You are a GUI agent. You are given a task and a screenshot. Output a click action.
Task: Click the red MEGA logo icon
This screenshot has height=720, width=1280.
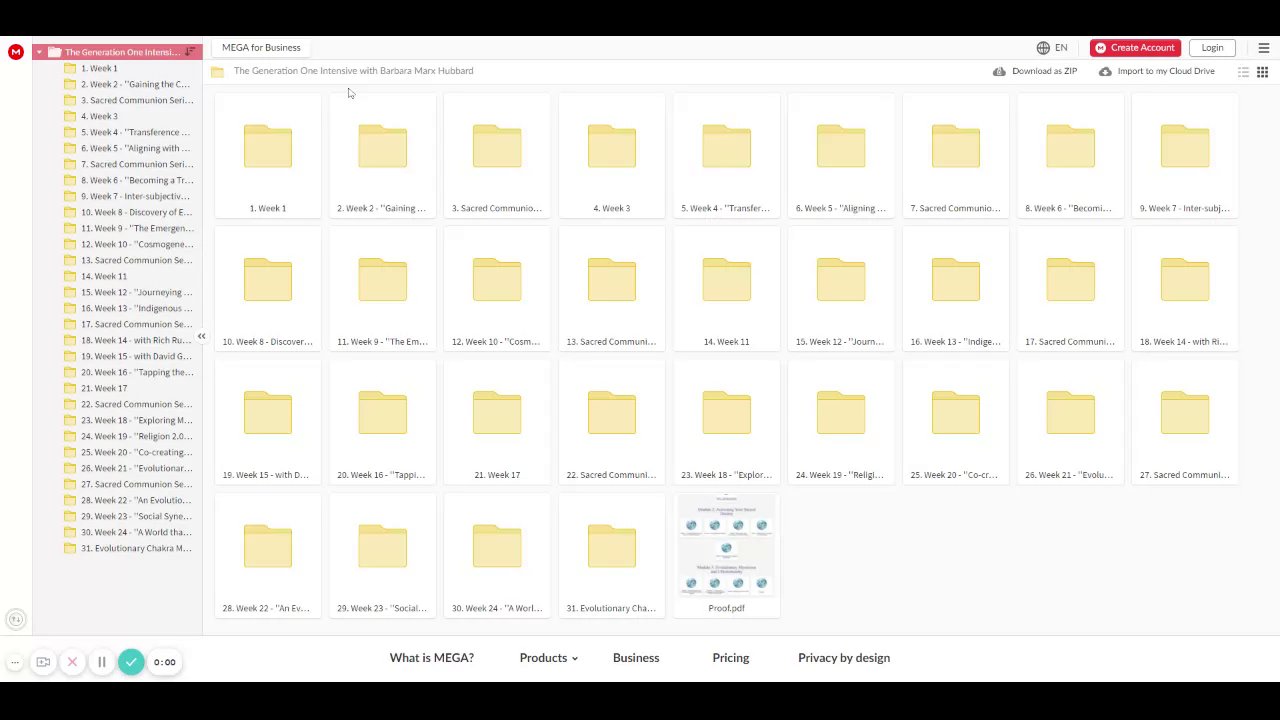click(15, 52)
